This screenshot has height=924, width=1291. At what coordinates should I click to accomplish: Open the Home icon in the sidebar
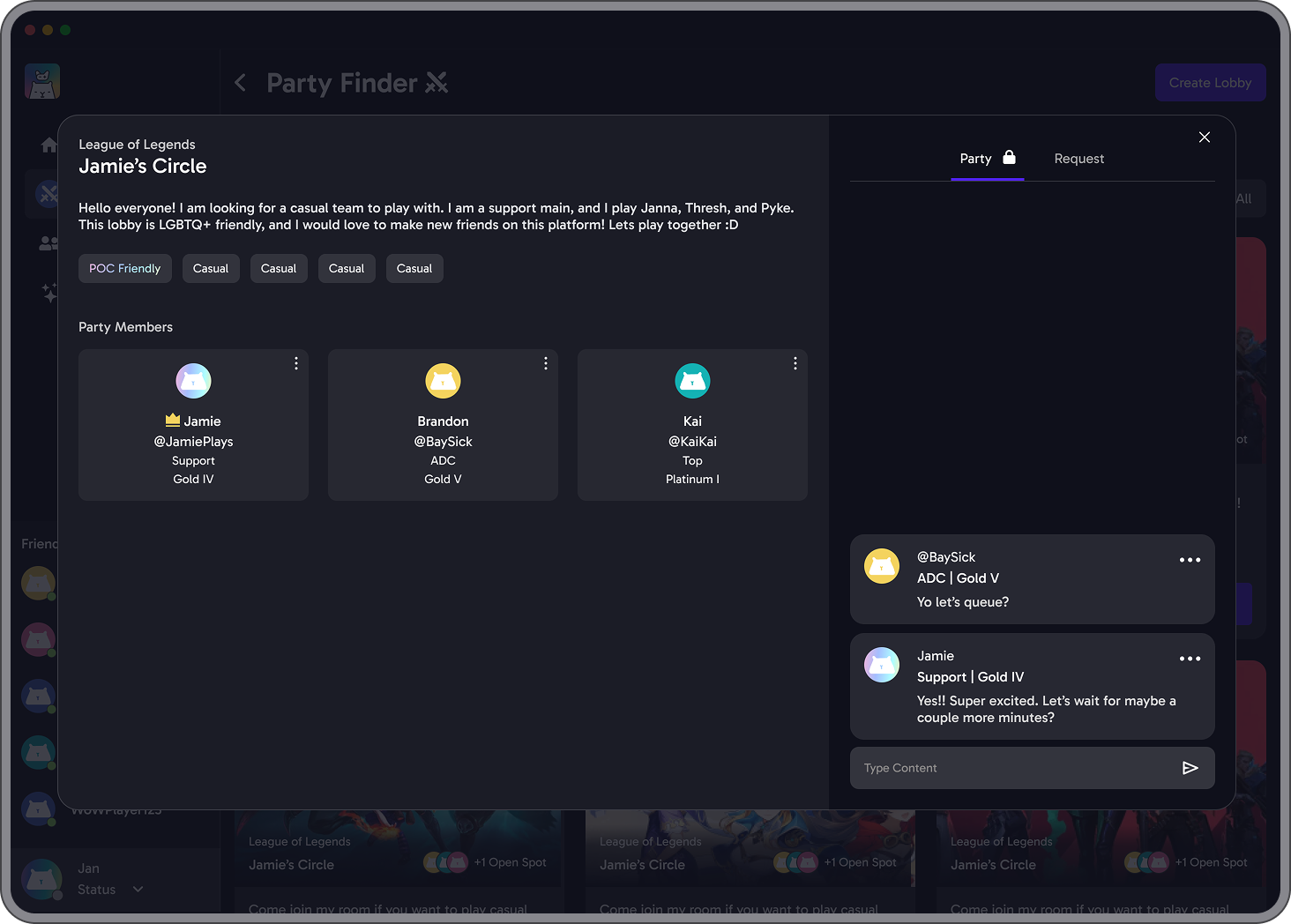(49, 144)
